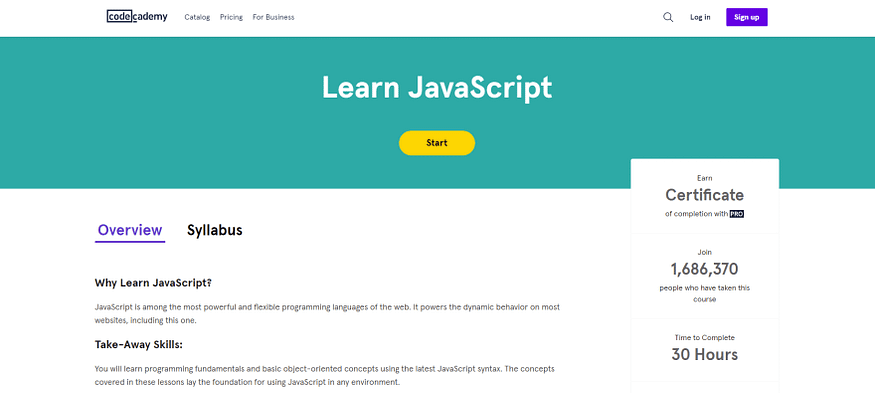This screenshot has height=393, width=875.
Task: Click the 'of completion with' text
Action: (696, 214)
